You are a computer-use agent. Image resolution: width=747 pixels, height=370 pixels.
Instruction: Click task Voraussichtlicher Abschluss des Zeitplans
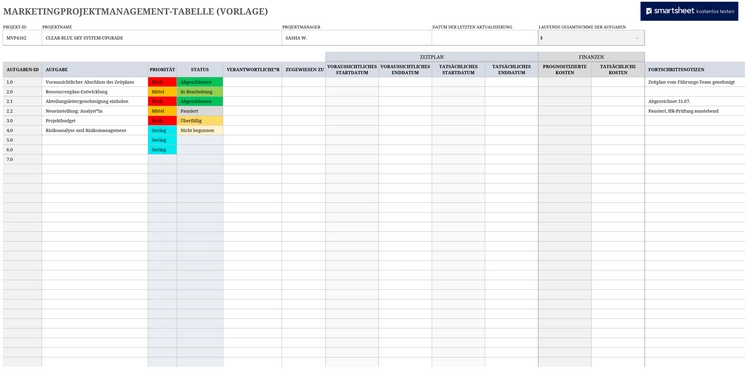(x=95, y=82)
